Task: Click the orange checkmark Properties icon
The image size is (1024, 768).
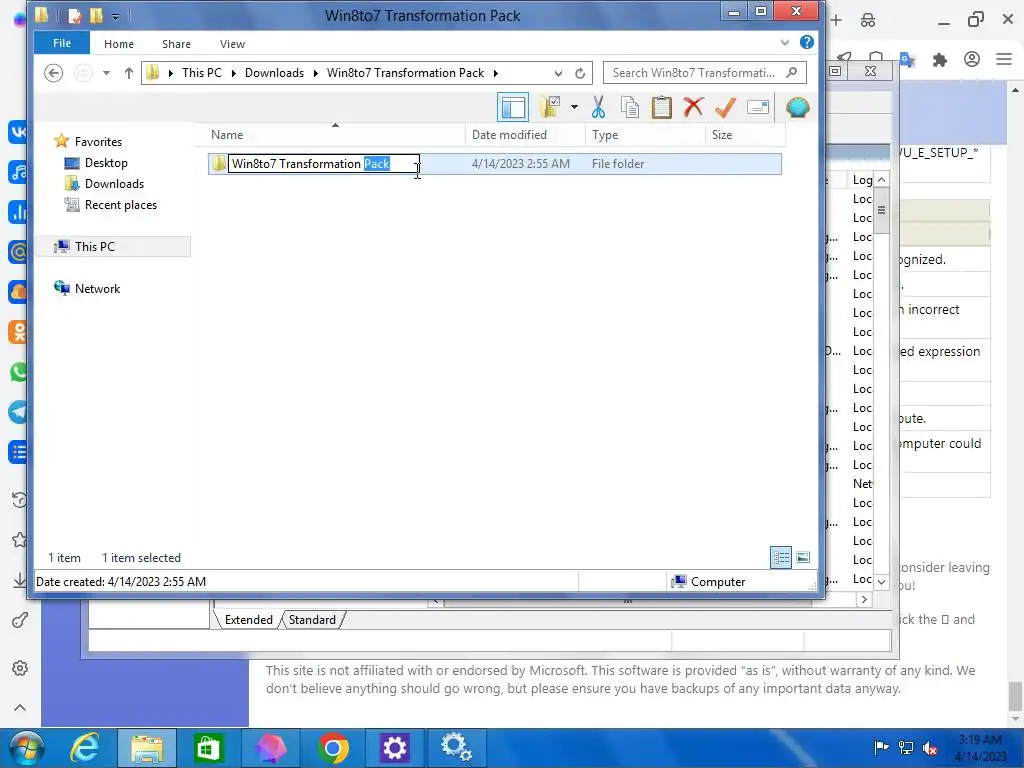Action: (x=725, y=107)
